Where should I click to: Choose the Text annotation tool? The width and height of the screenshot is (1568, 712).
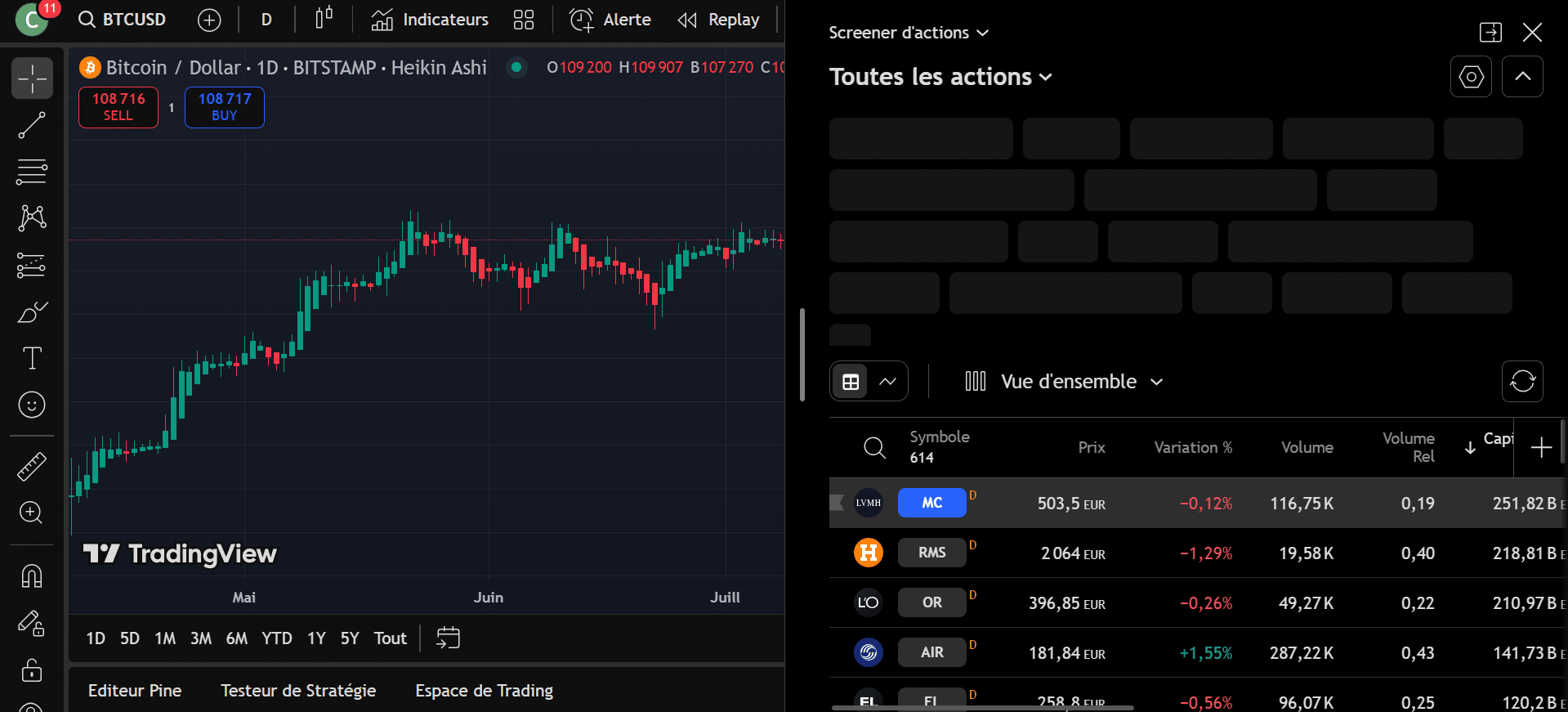click(32, 358)
